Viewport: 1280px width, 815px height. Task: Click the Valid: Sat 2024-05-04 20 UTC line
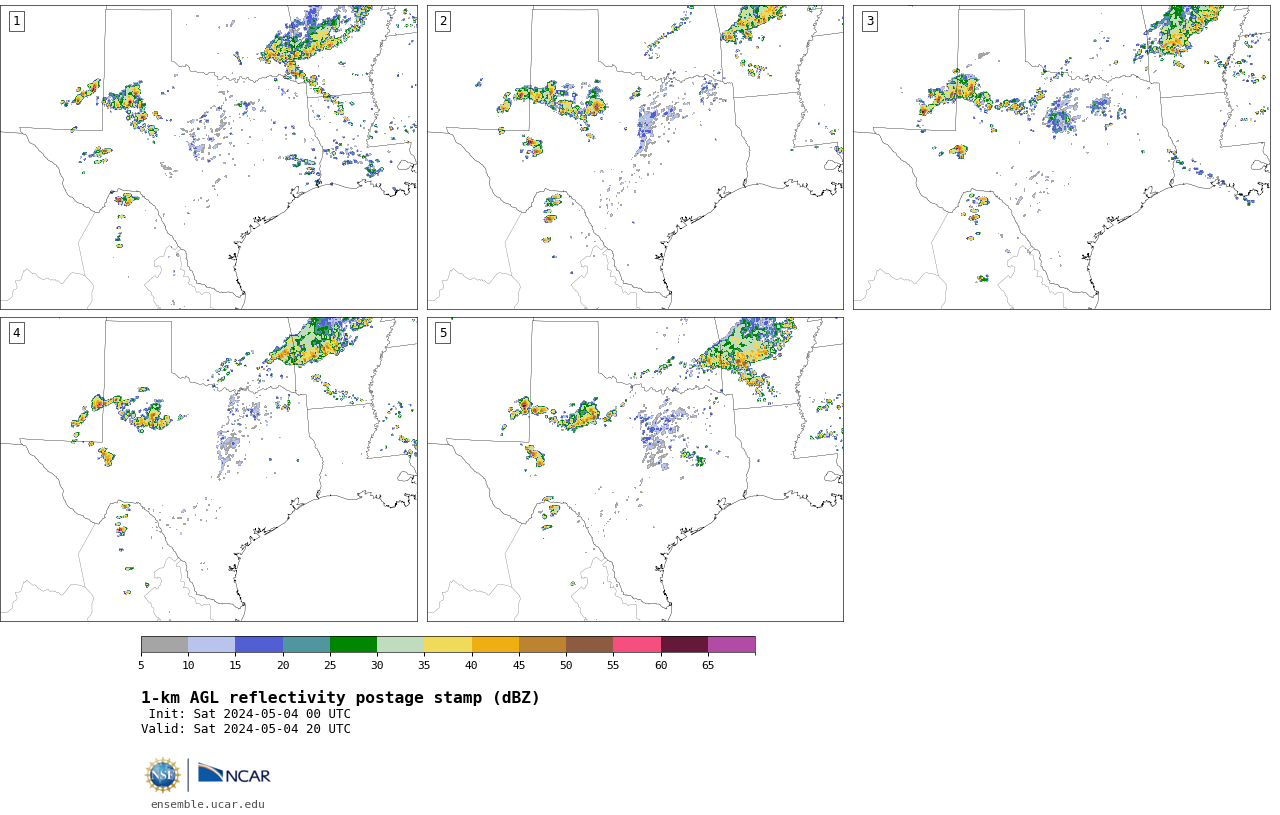(246, 729)
